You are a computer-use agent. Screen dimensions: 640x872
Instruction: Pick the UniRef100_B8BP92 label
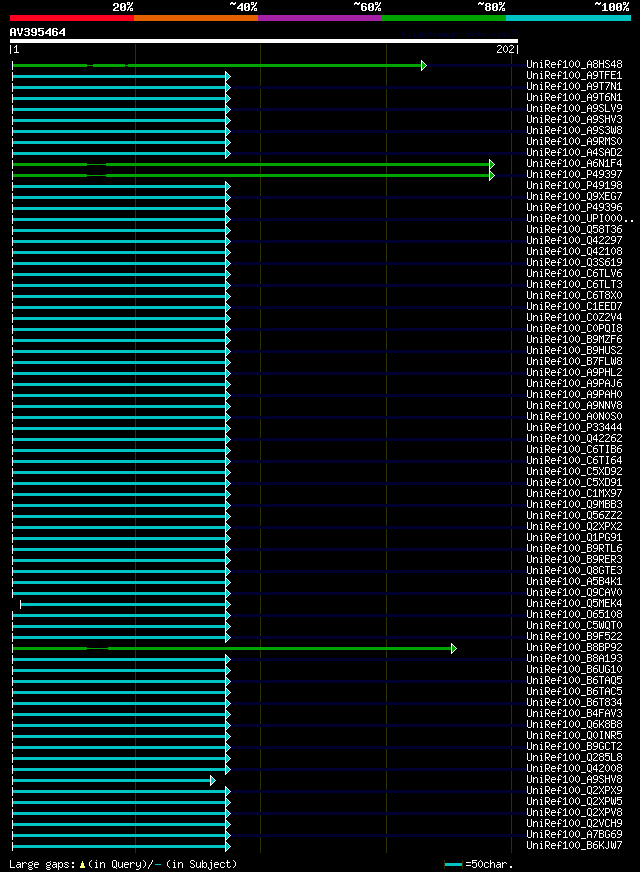(x=574, y=648)
